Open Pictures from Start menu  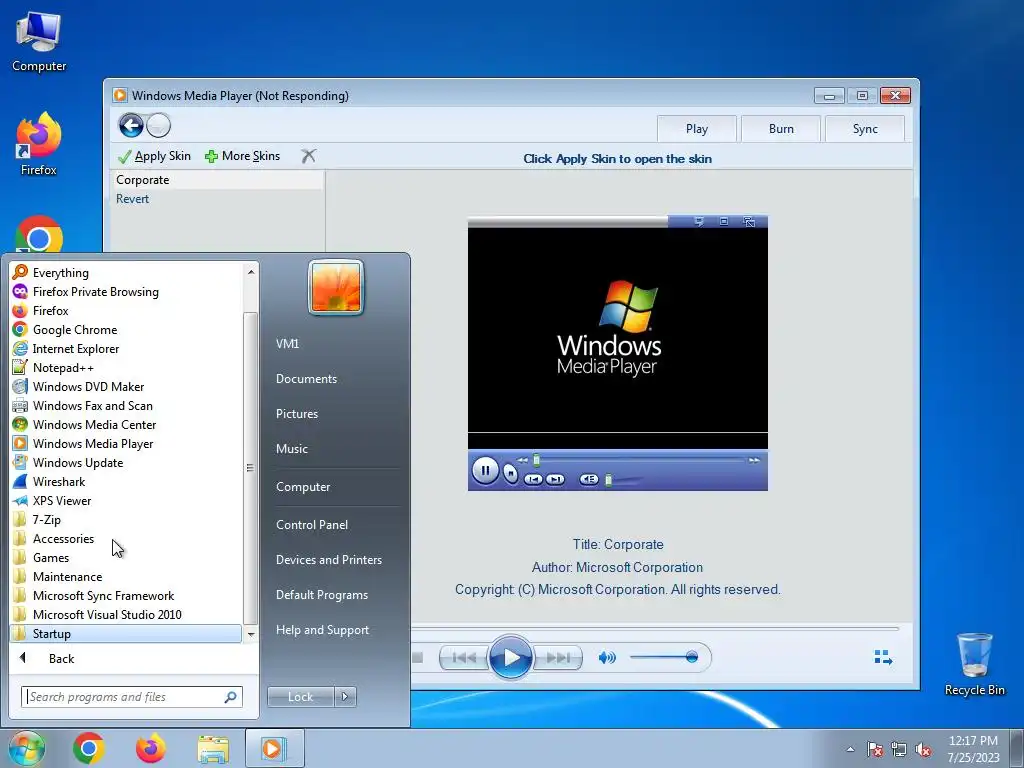296,413
